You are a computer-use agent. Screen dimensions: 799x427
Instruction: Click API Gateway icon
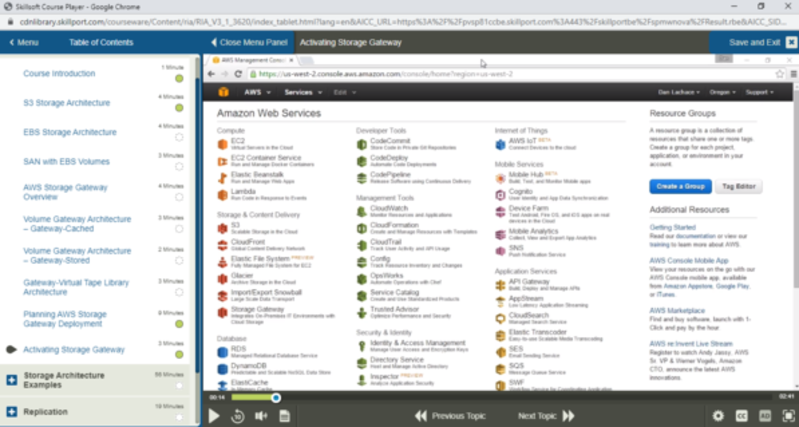tap(500, 285)
